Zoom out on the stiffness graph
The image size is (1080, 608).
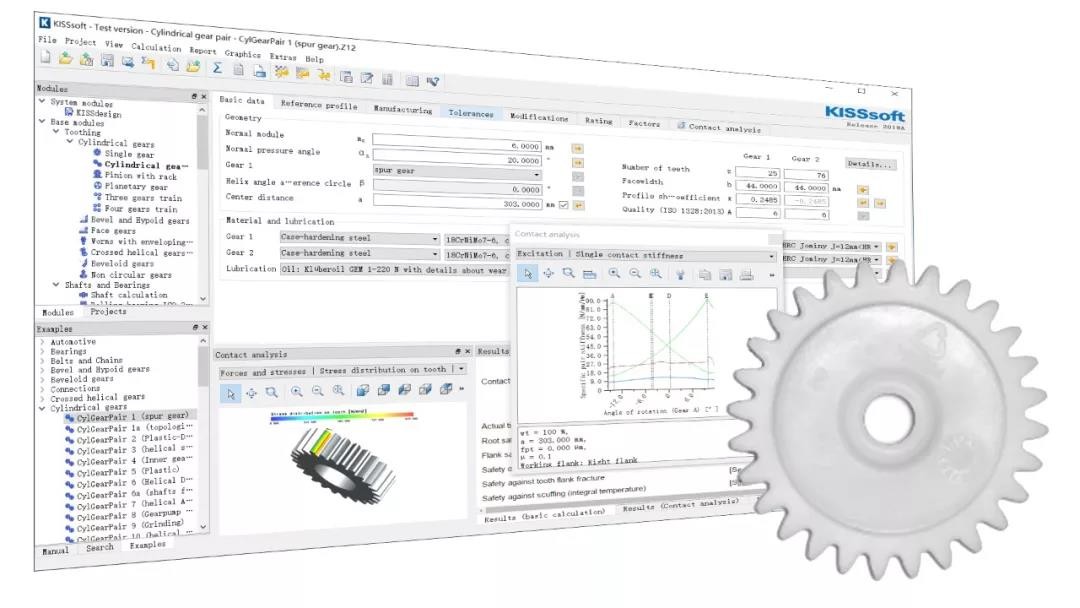point(635,274)
